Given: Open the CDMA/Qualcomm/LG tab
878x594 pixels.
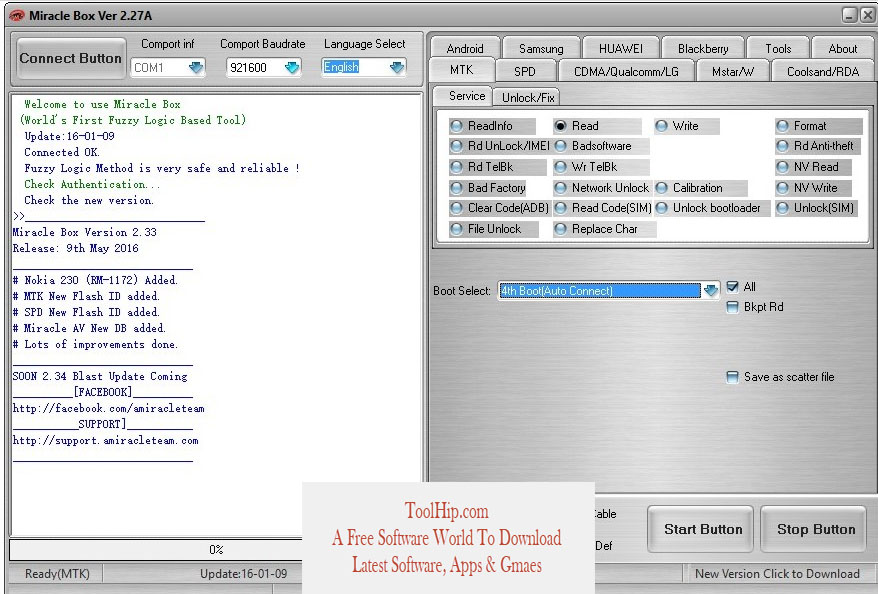Looking at the screenshot, I should click(626, 72).
